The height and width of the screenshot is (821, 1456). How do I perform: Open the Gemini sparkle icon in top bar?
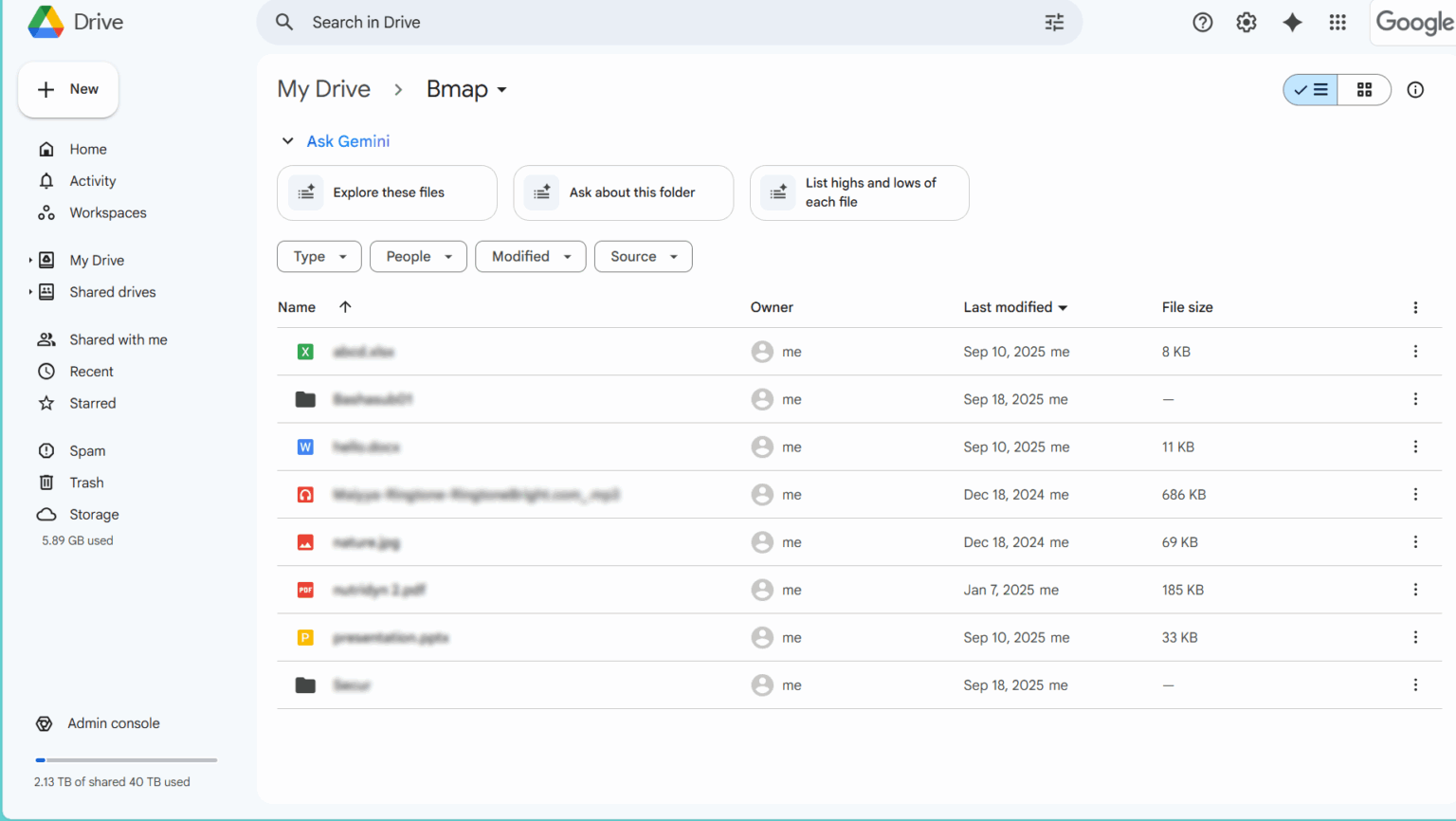(x=1292, y=22)
